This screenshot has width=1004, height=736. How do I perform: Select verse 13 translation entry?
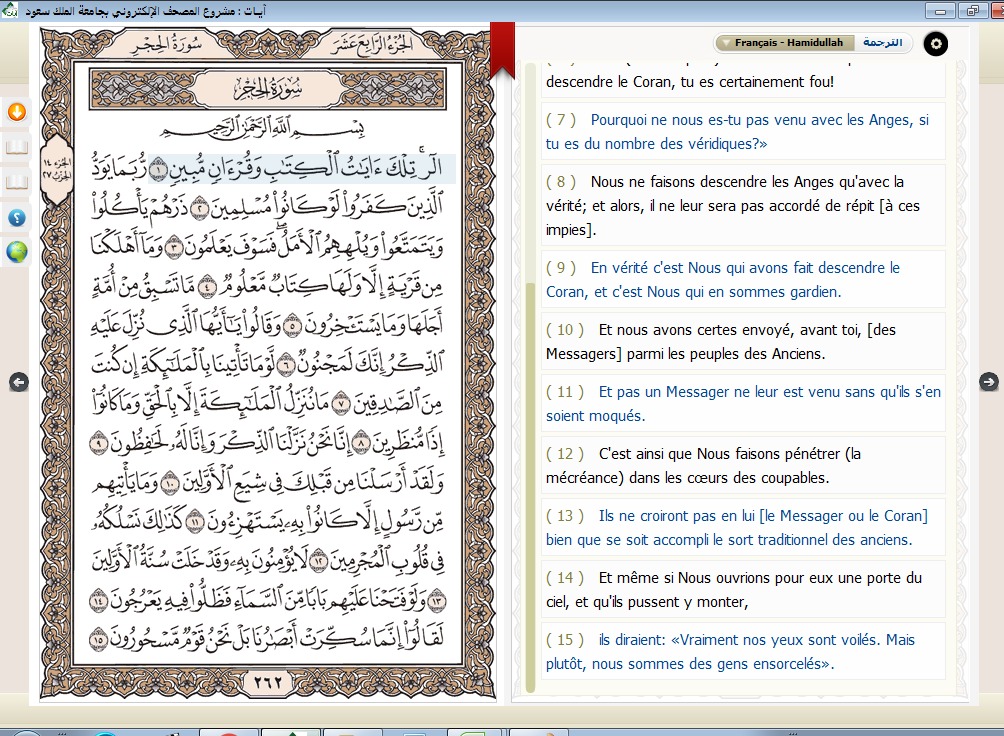click(743, 528)
